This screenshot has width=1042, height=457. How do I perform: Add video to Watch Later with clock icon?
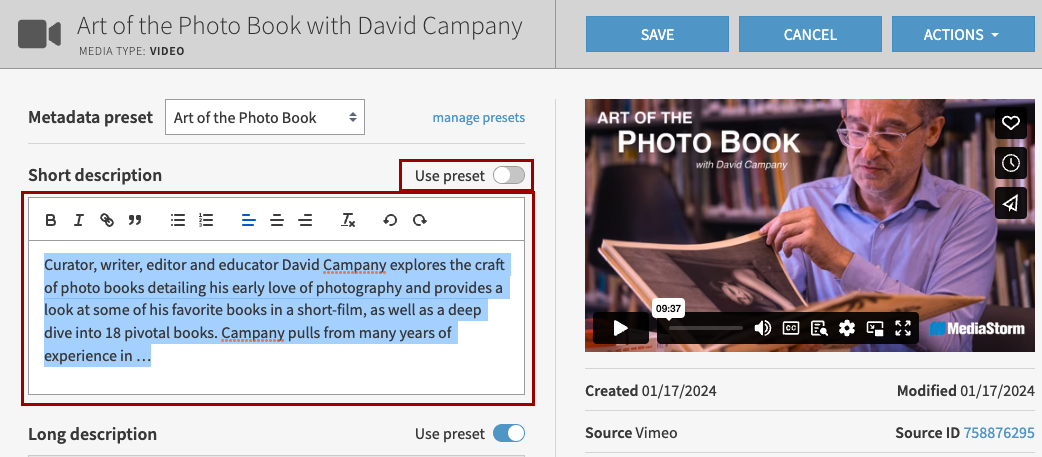click(1010, 163)
